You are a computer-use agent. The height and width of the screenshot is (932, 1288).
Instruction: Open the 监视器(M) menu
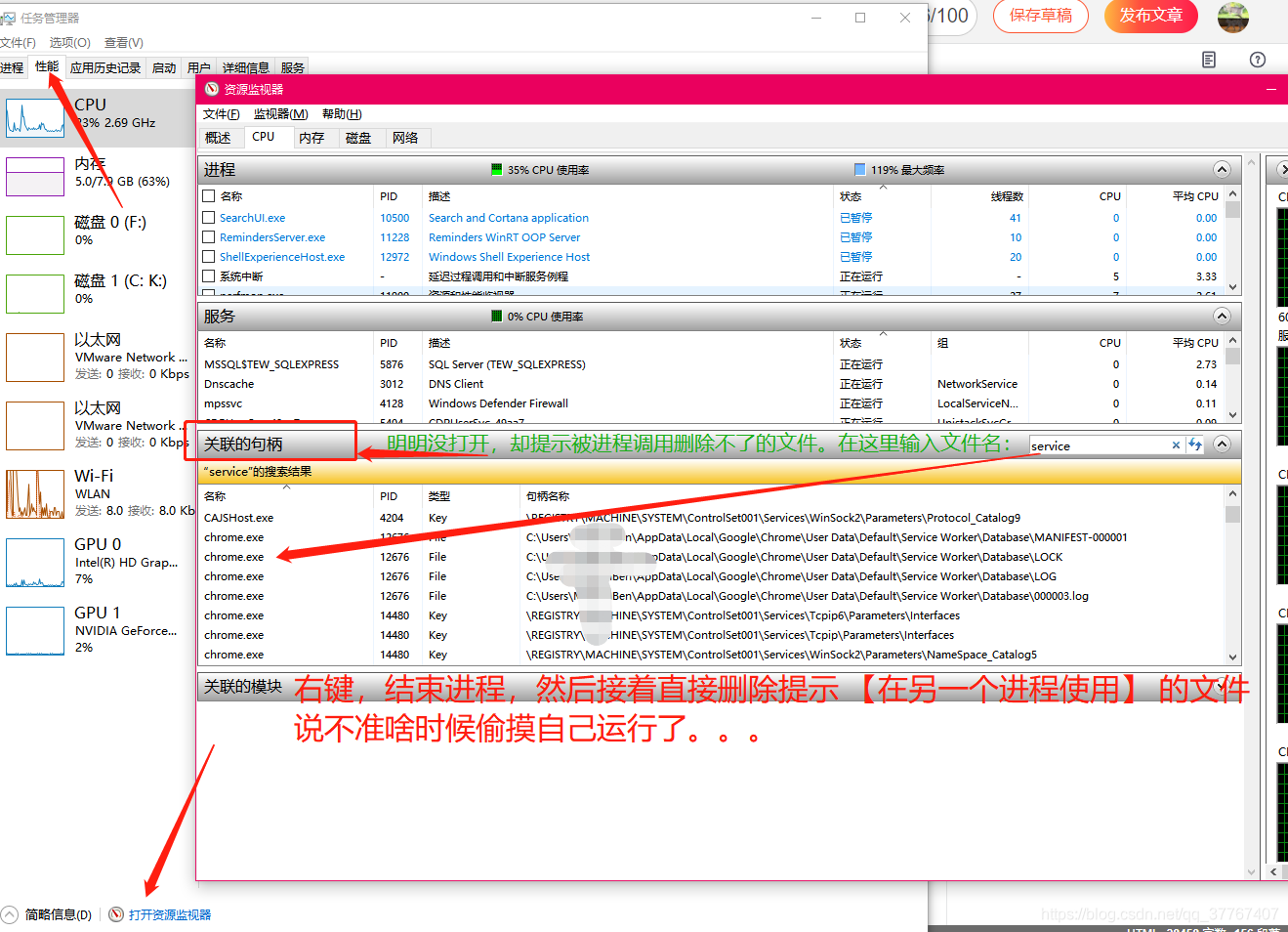[280, 114]
